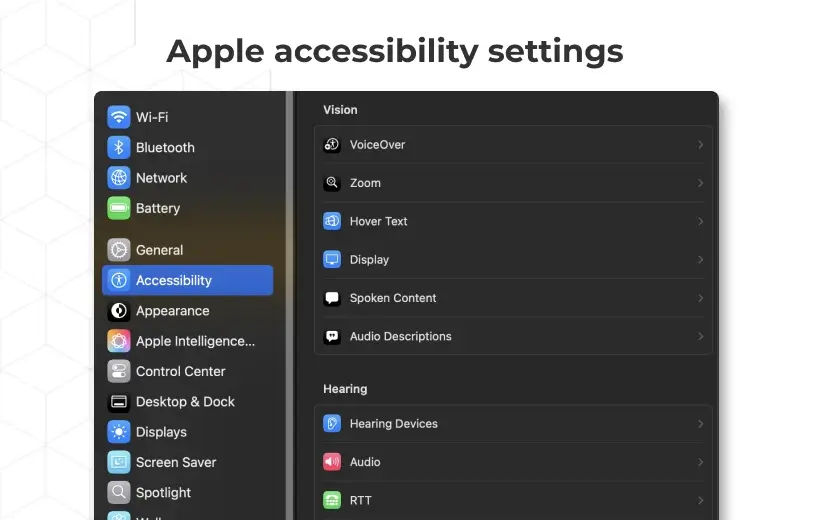Click the VoiceOver icon
814x520 pixels.
click(332, 145)
